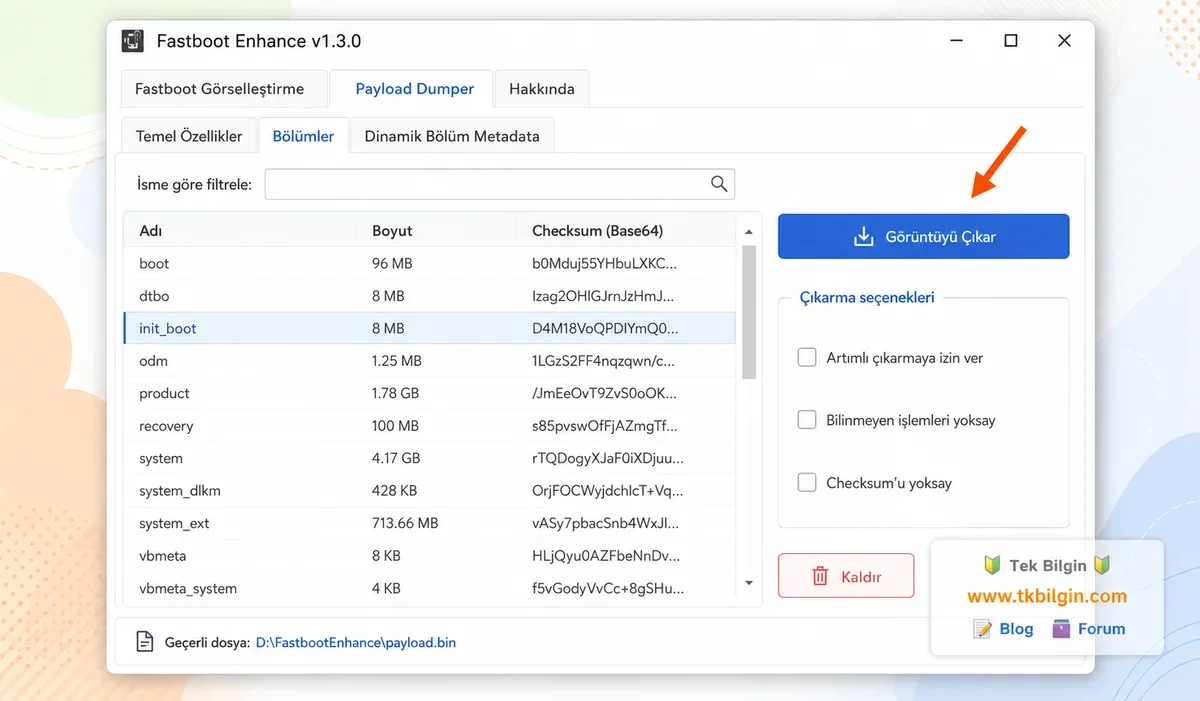Screen dimensions: 1200x701
Task: Click the 8 KB size cell
Action: (386, 555)
